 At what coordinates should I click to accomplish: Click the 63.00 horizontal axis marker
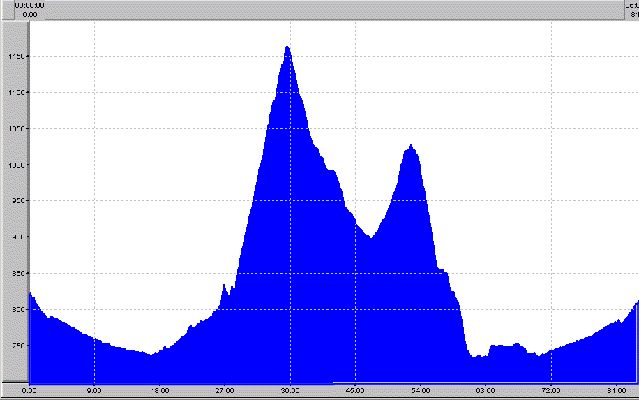coord(486,390)
